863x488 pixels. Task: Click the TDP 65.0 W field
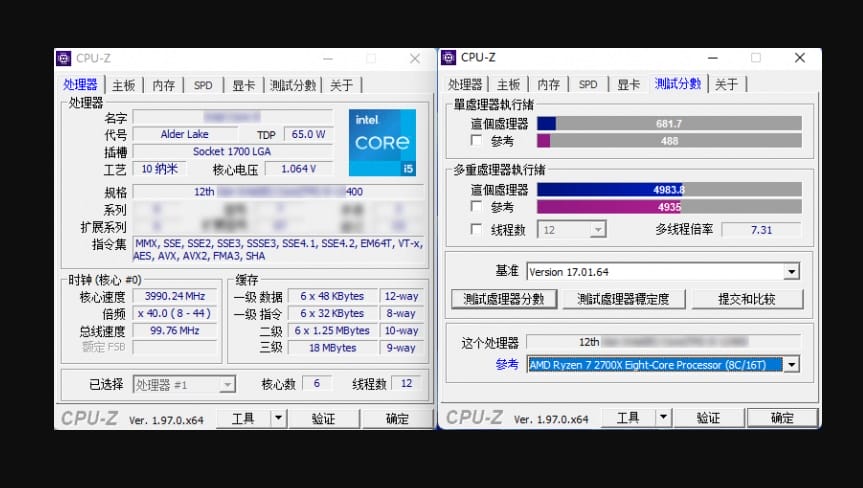(308, 134)
